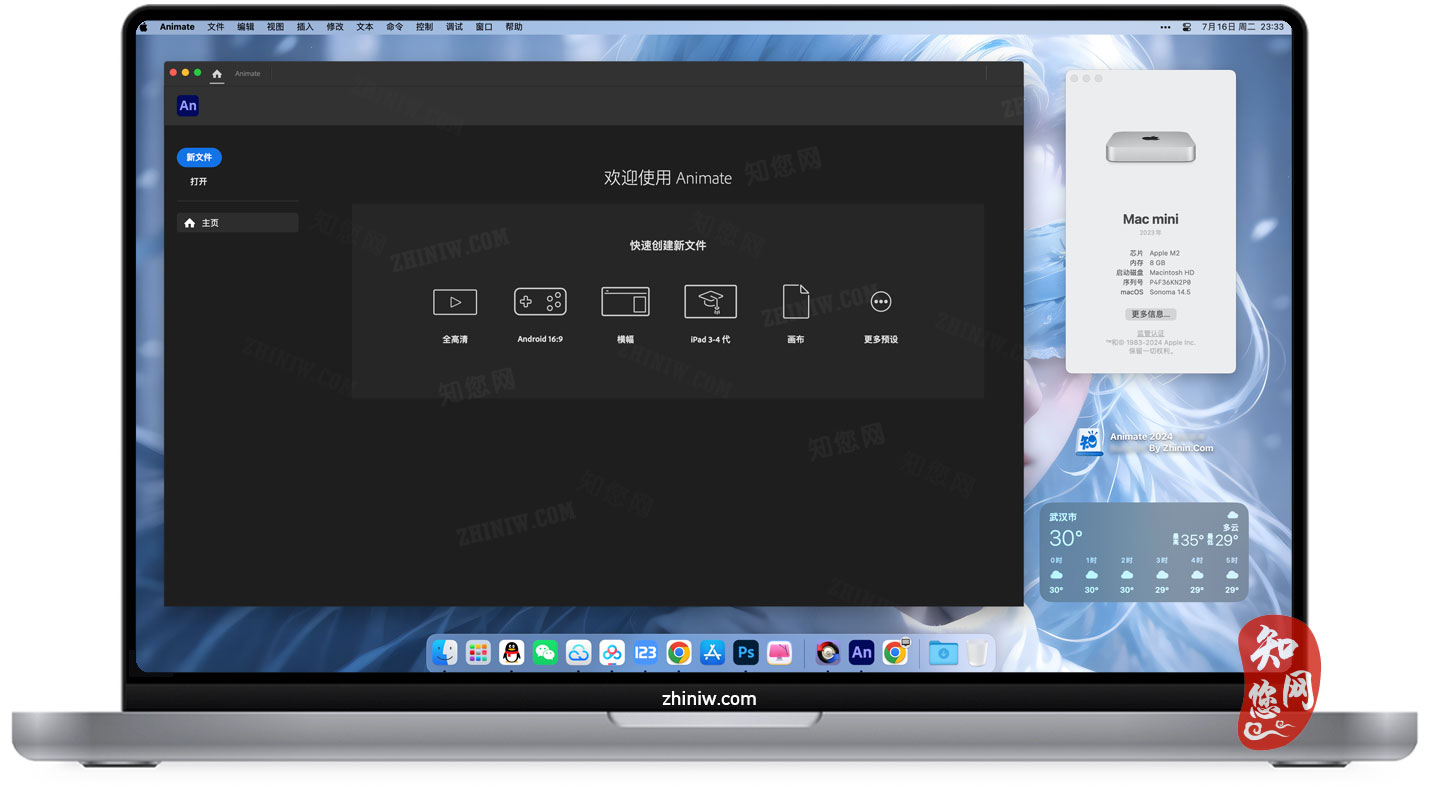This screenshot has width=1429, height=797.
Task: Select the iPad 3-4 代 preset icon
Action: tap(710, 302)
